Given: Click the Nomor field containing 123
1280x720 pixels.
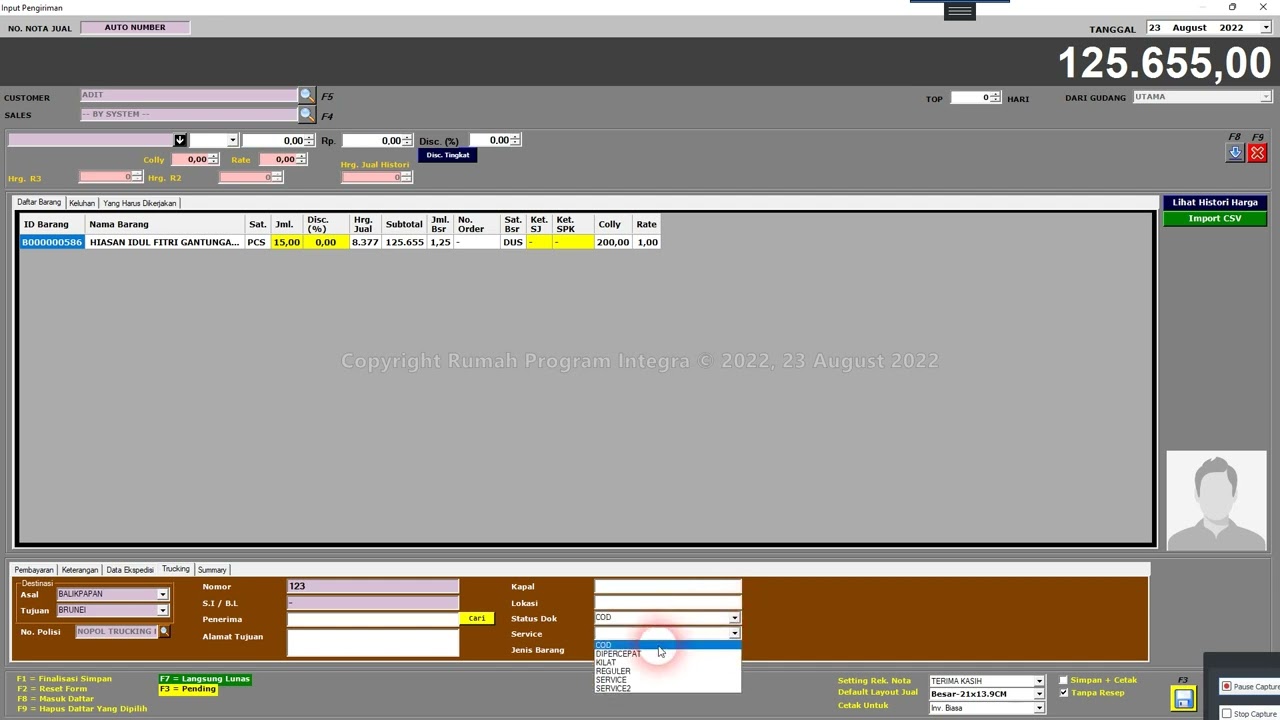Looking at the screenshot, I should point(373,587).
